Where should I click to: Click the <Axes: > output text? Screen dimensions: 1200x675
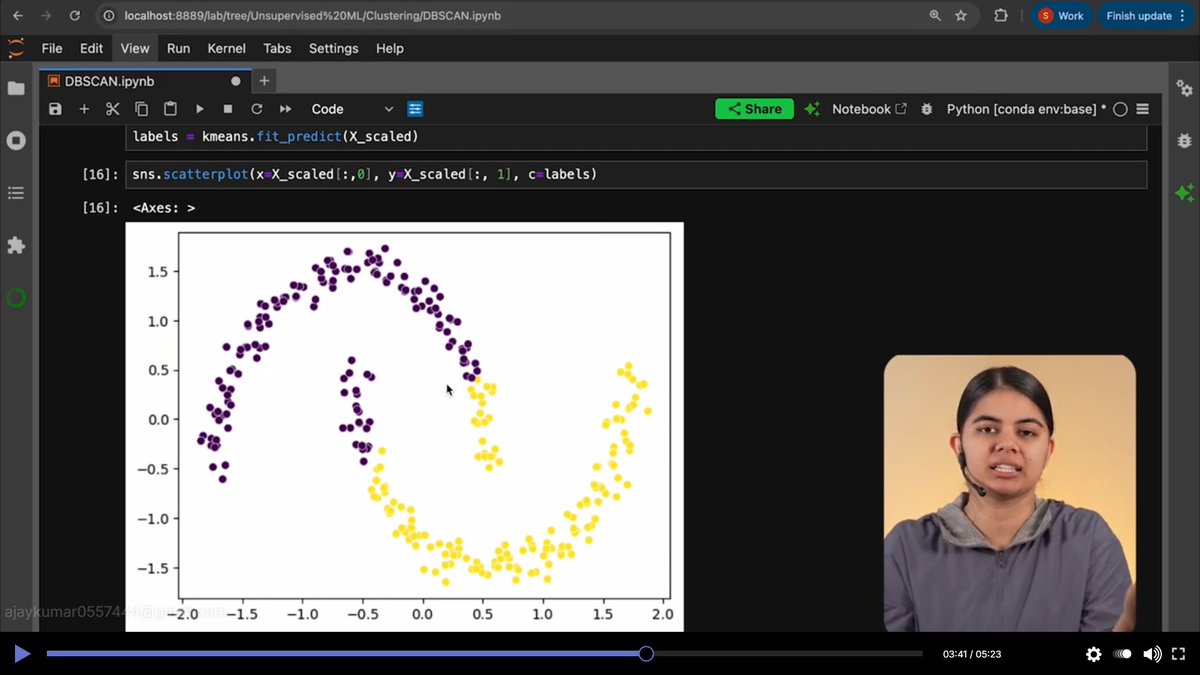click(x=163, y=208)
